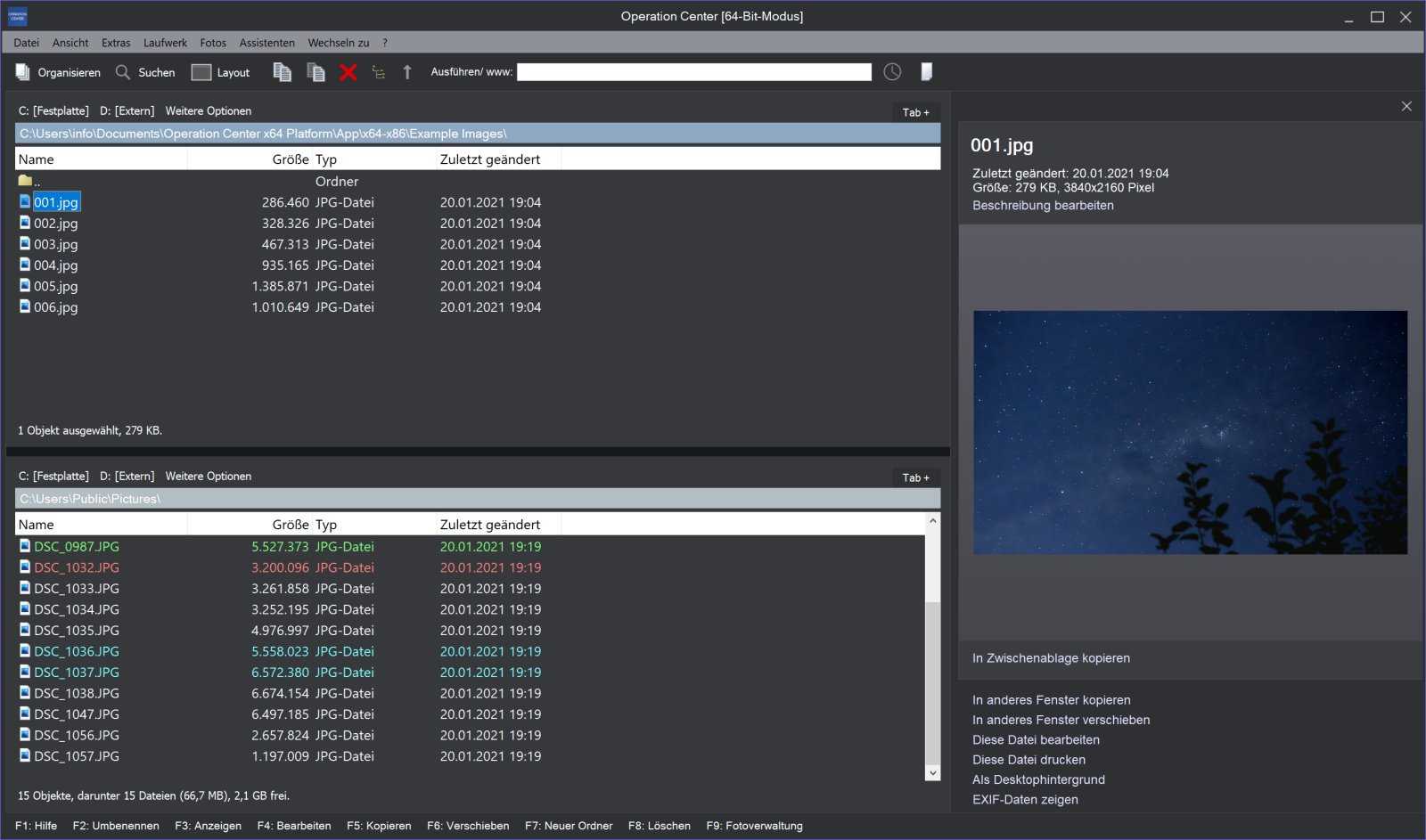Open Weitere Optionen in lower pane
Screen dimensions: 1426x840
209,477
